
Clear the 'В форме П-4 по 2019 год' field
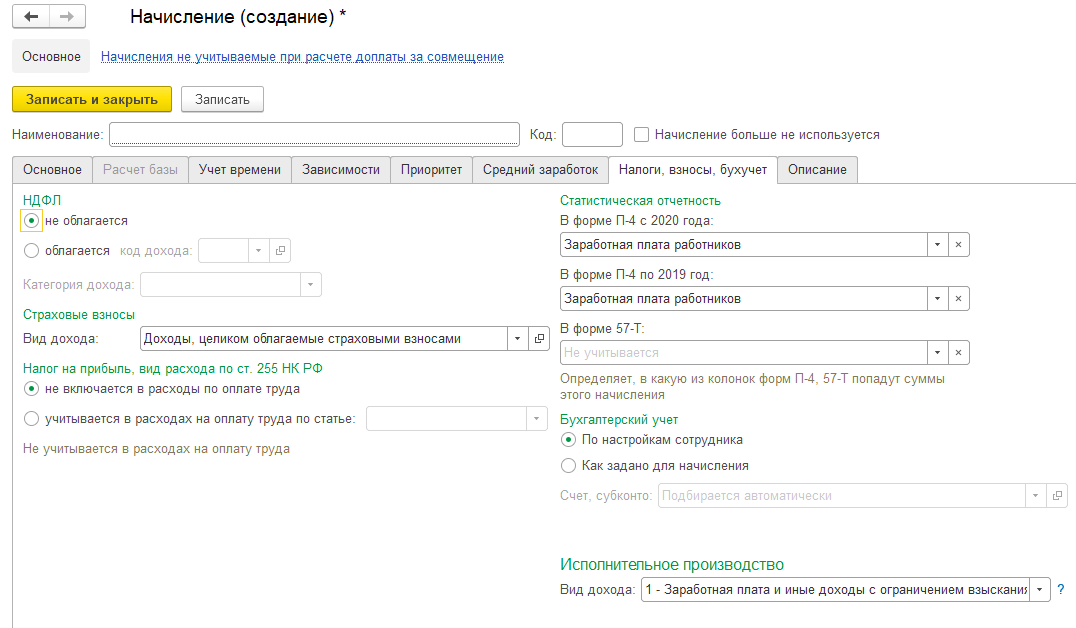pos(958,299)
